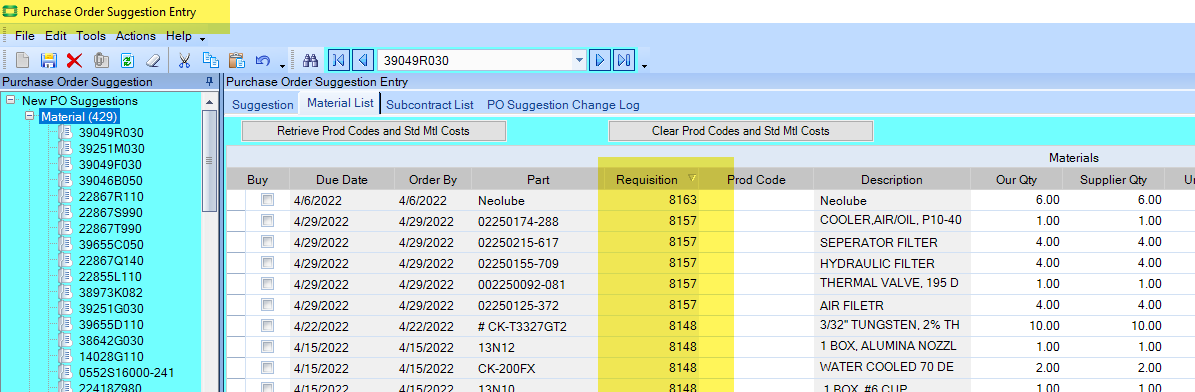Image resolution: width=1195 pixels, height=392 pixels.
Task: Click the 8163 requisition cell
Action: 652,200
